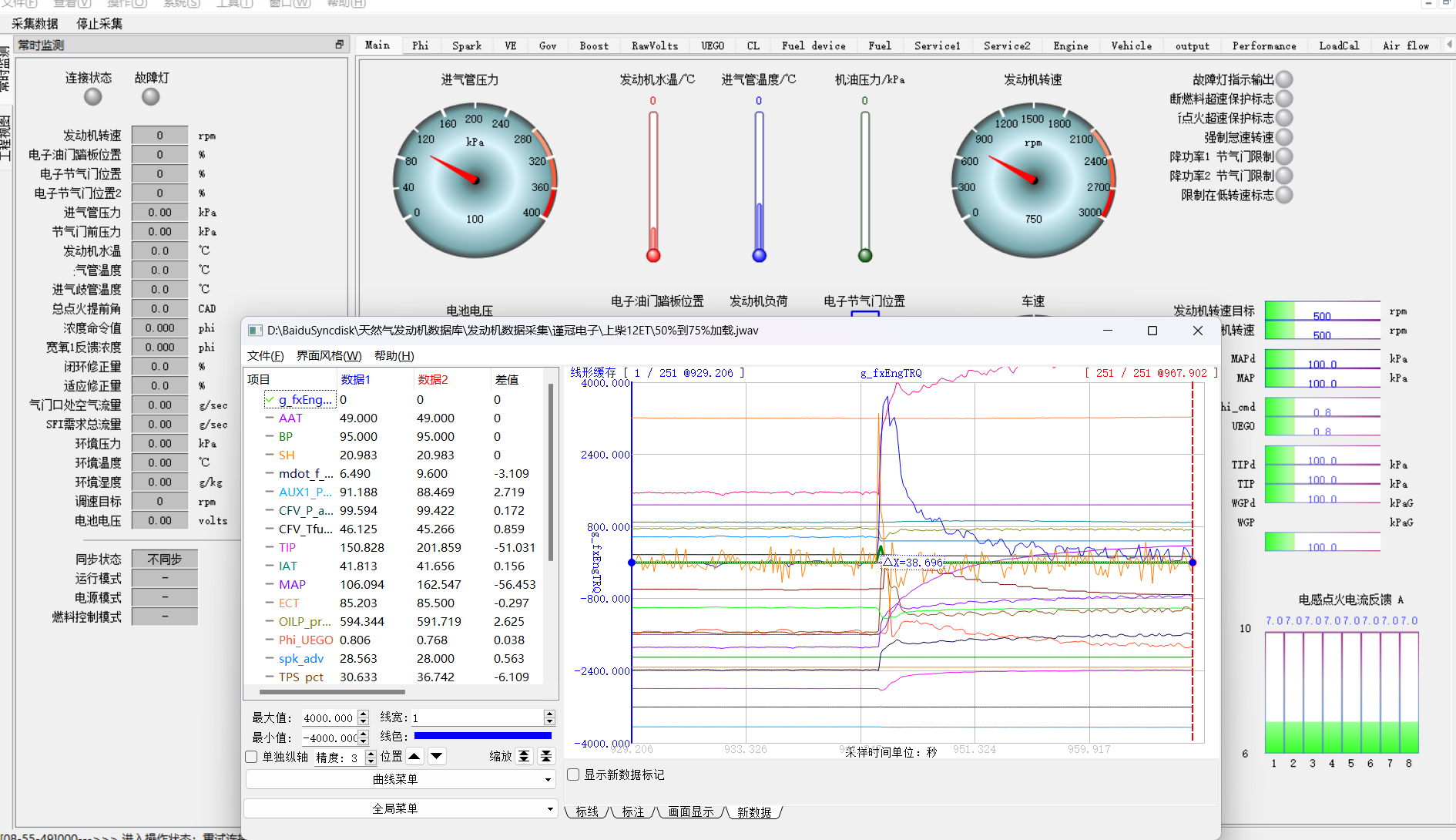Screen dimensions: 1456x840
Task: Toggle the ECT curve visibility marker
Action: 270,603
